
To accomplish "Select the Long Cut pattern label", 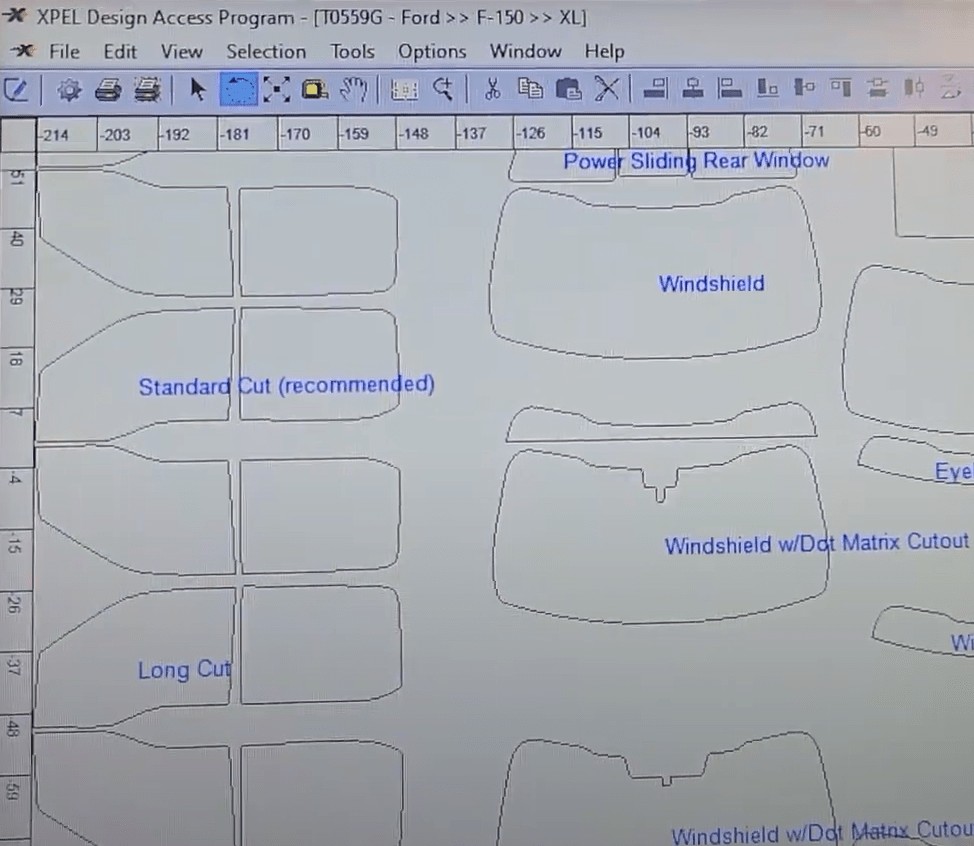I will (184, 670).
